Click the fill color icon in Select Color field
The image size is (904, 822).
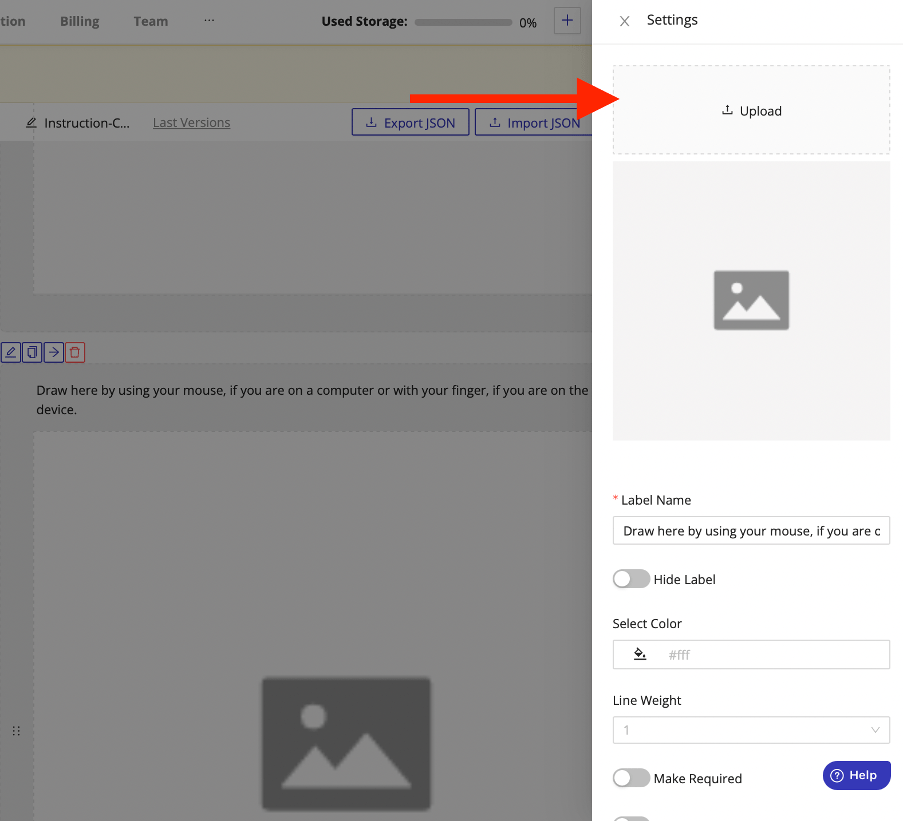pos(639,654)
